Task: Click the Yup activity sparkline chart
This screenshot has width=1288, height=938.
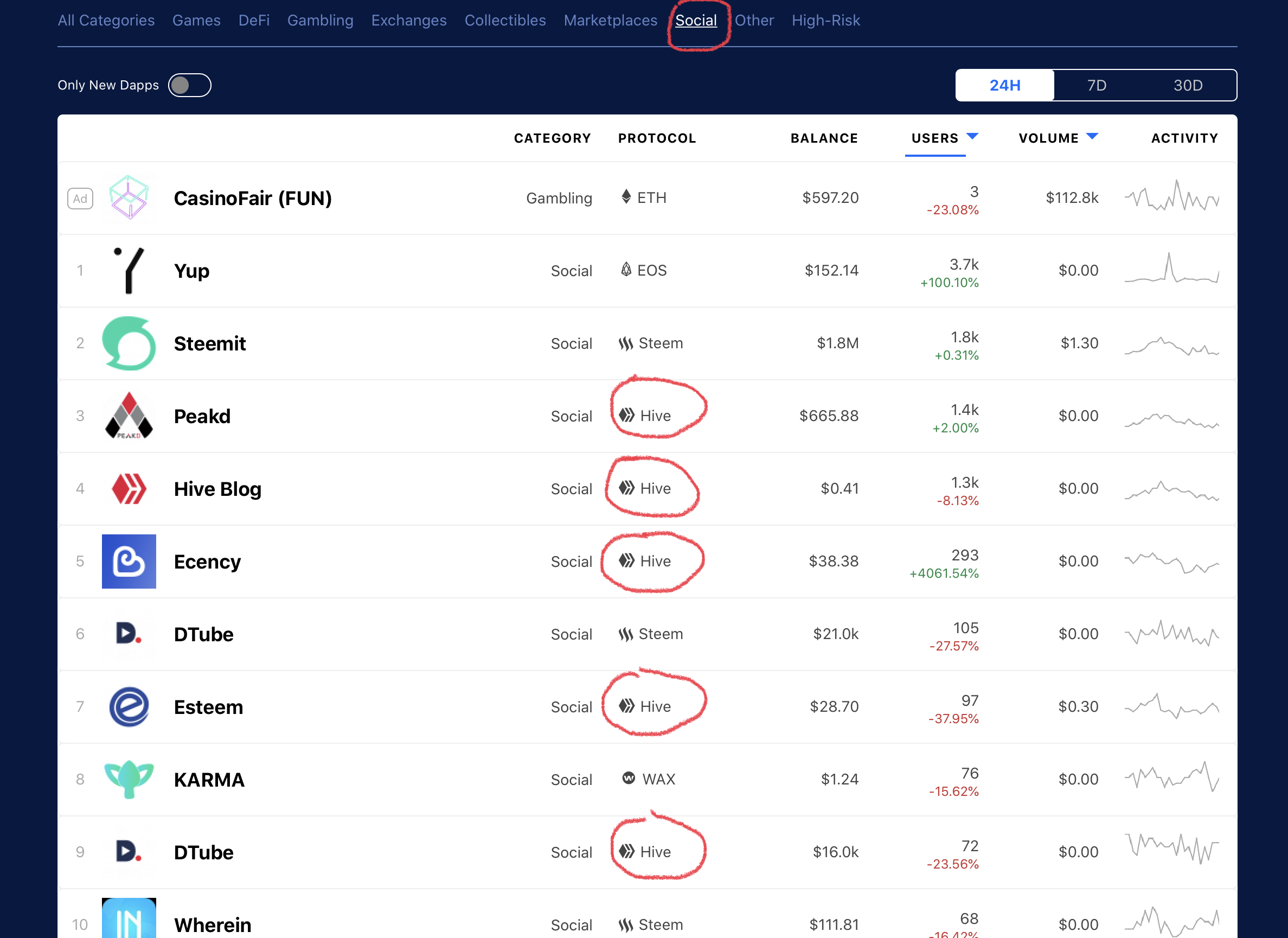Action: (x=1171, y=268)
